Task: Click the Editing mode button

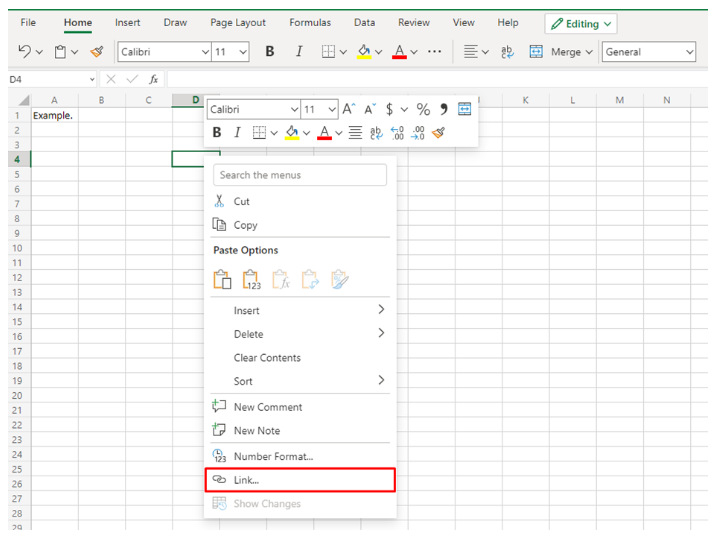Action: pyautogui.click(x=581, y=23)
